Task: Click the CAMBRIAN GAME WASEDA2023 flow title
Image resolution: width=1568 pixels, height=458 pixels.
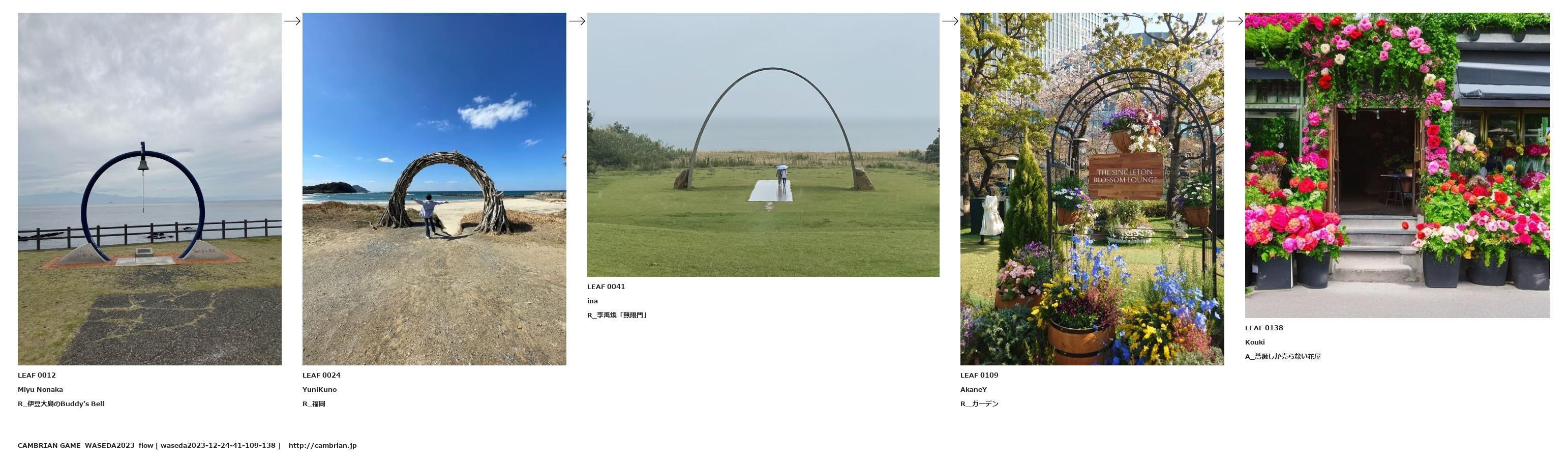Action: (x=85, y=446)
